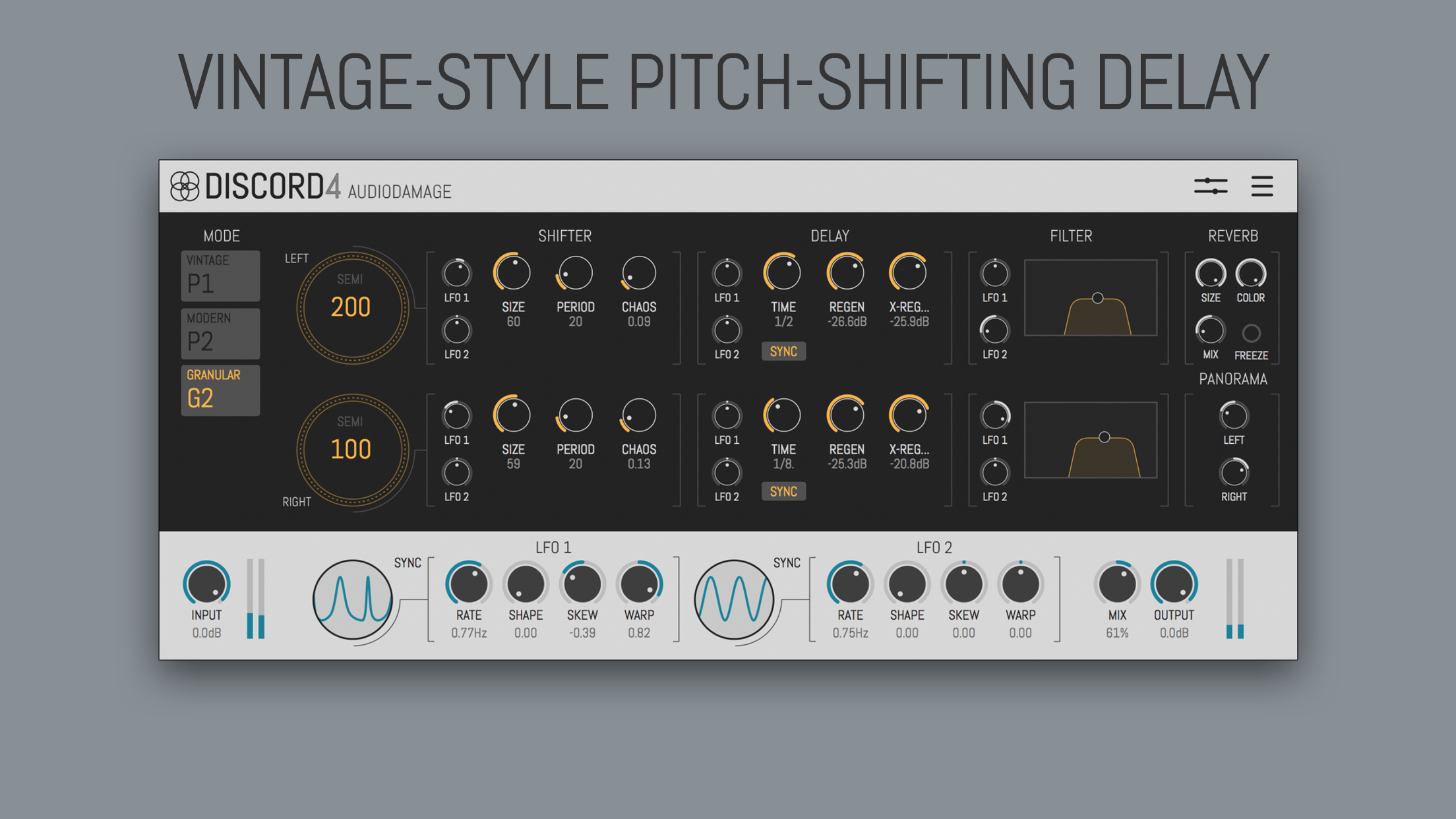The image size is (1456, 819).
Task: Click the INPUT gain knob
Action: (206, 584)
